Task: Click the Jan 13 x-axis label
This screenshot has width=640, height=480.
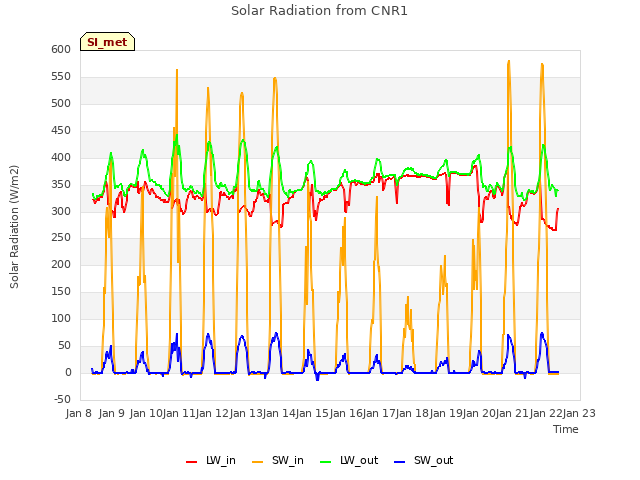Action: tap(246, 413)
